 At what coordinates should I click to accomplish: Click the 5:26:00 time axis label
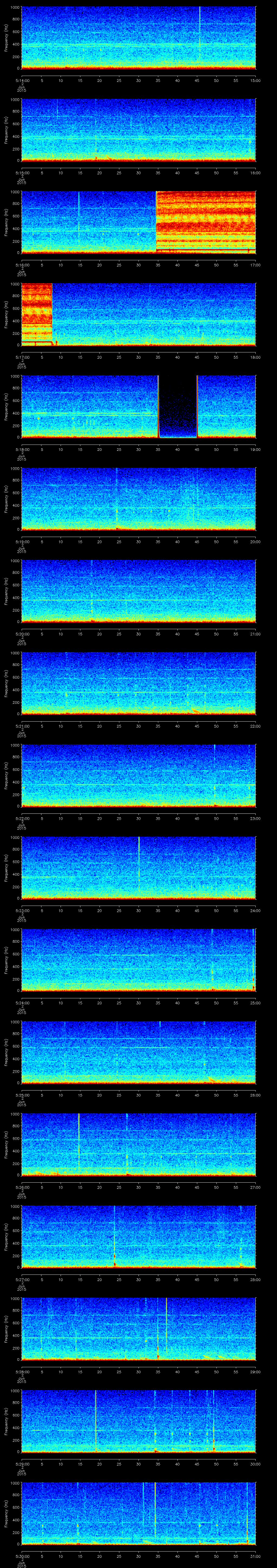pyautogui.click(x=22, y=1187)
